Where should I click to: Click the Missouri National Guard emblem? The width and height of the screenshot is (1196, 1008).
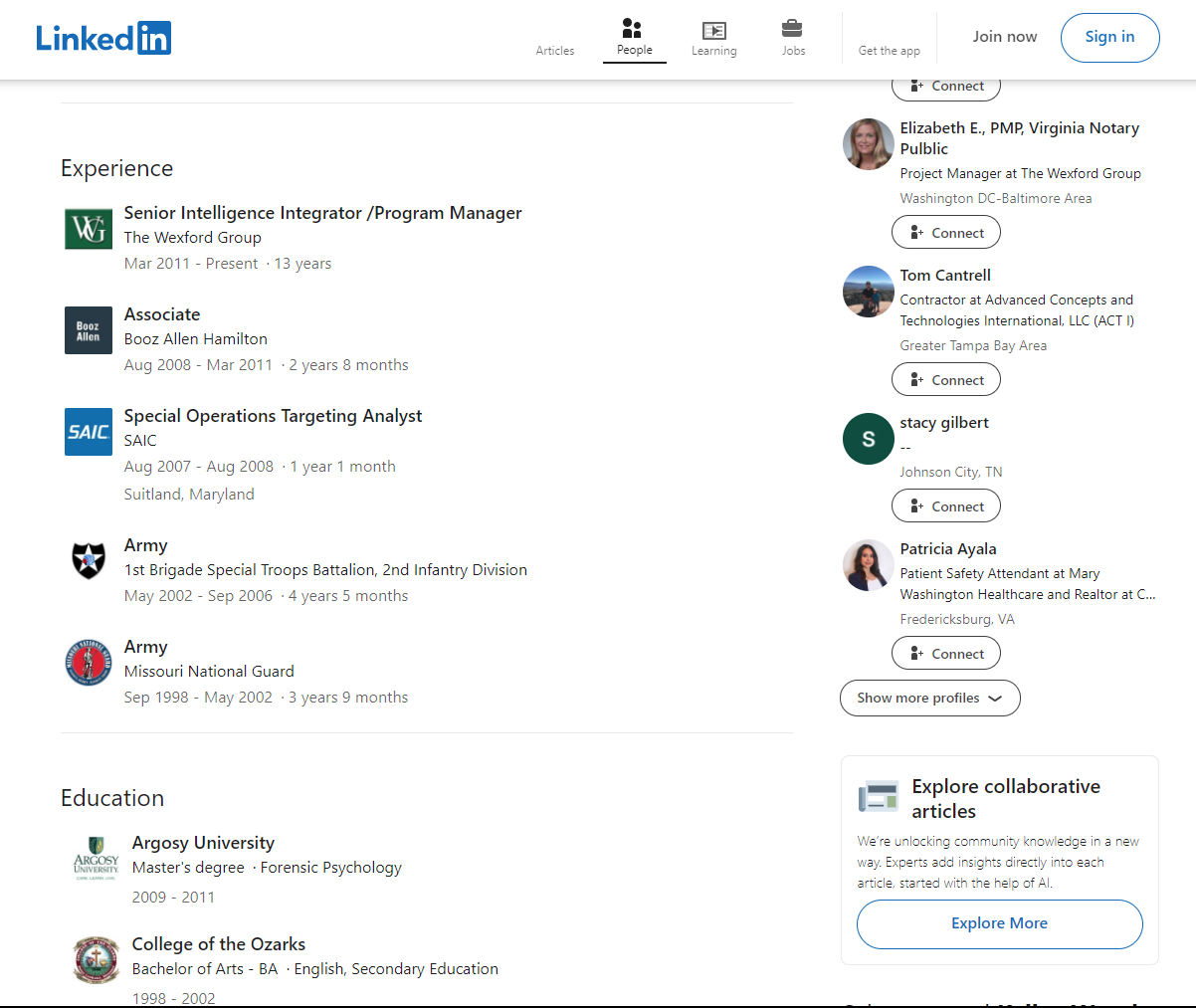pos(89,663)
